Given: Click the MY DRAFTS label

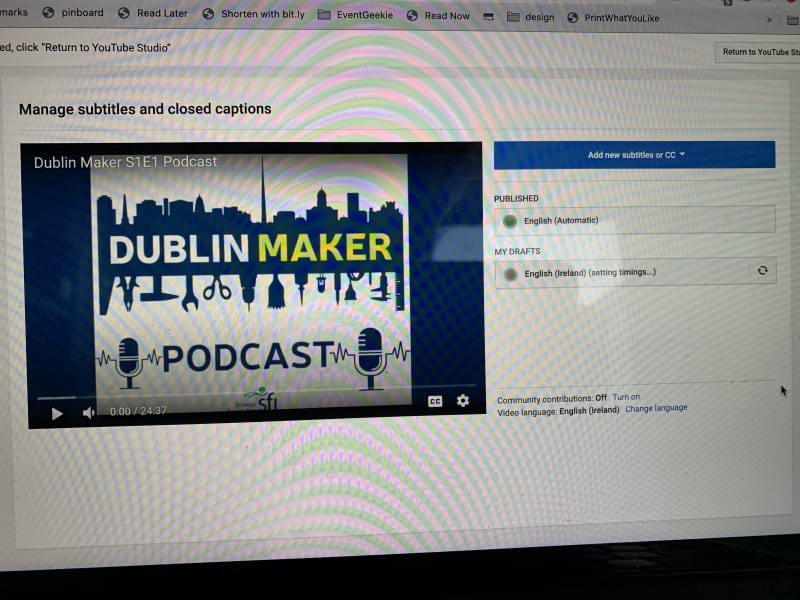Looking at the screenshot, I should point(517,252).
